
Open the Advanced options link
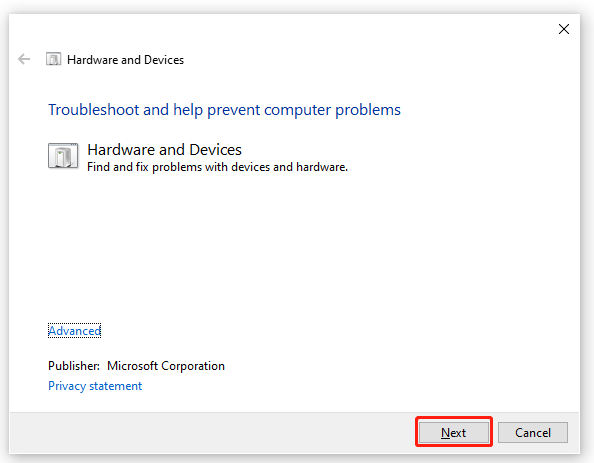pyautogui.click(x=75, y=331)
